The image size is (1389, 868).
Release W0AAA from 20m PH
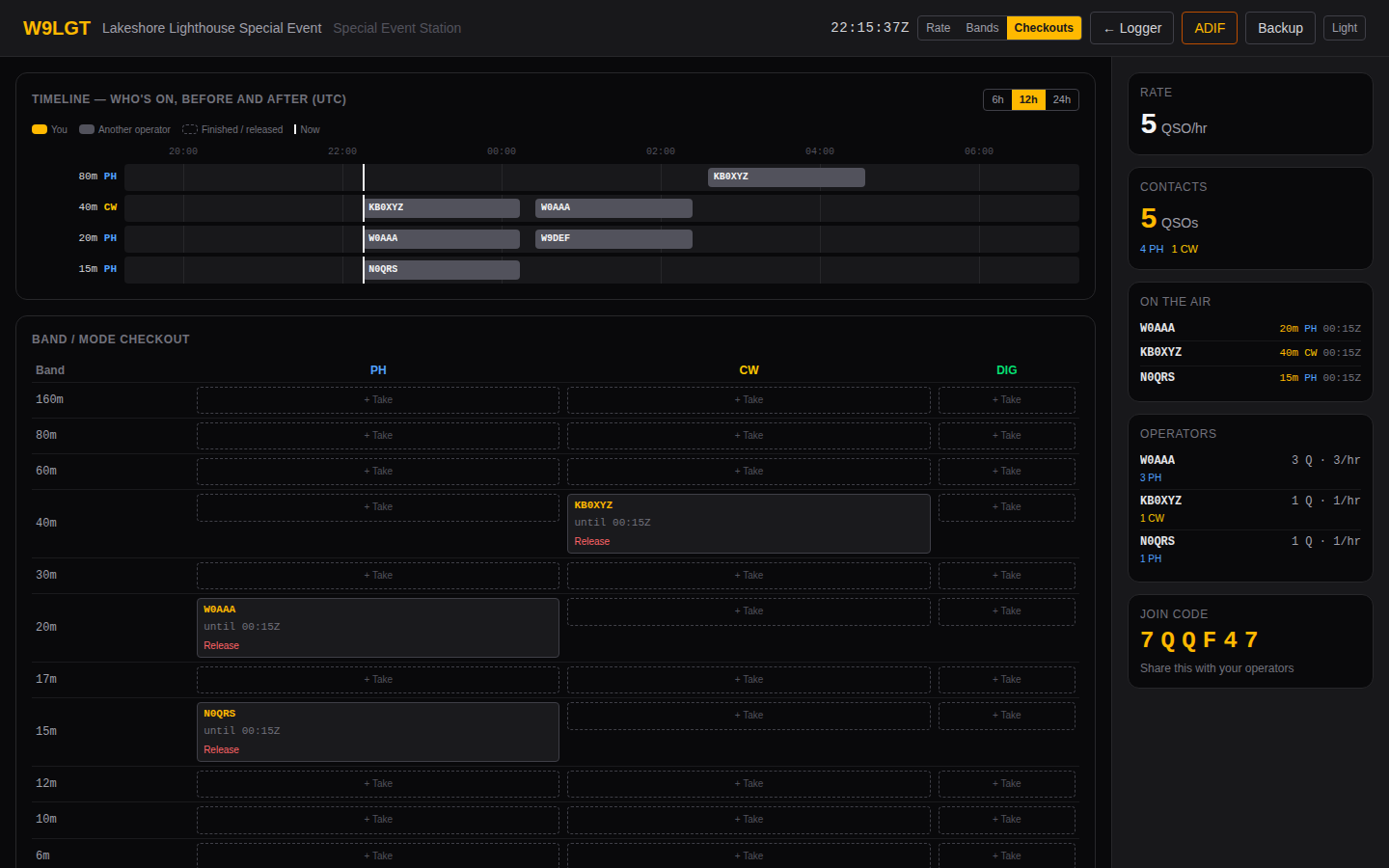[222, 646]
